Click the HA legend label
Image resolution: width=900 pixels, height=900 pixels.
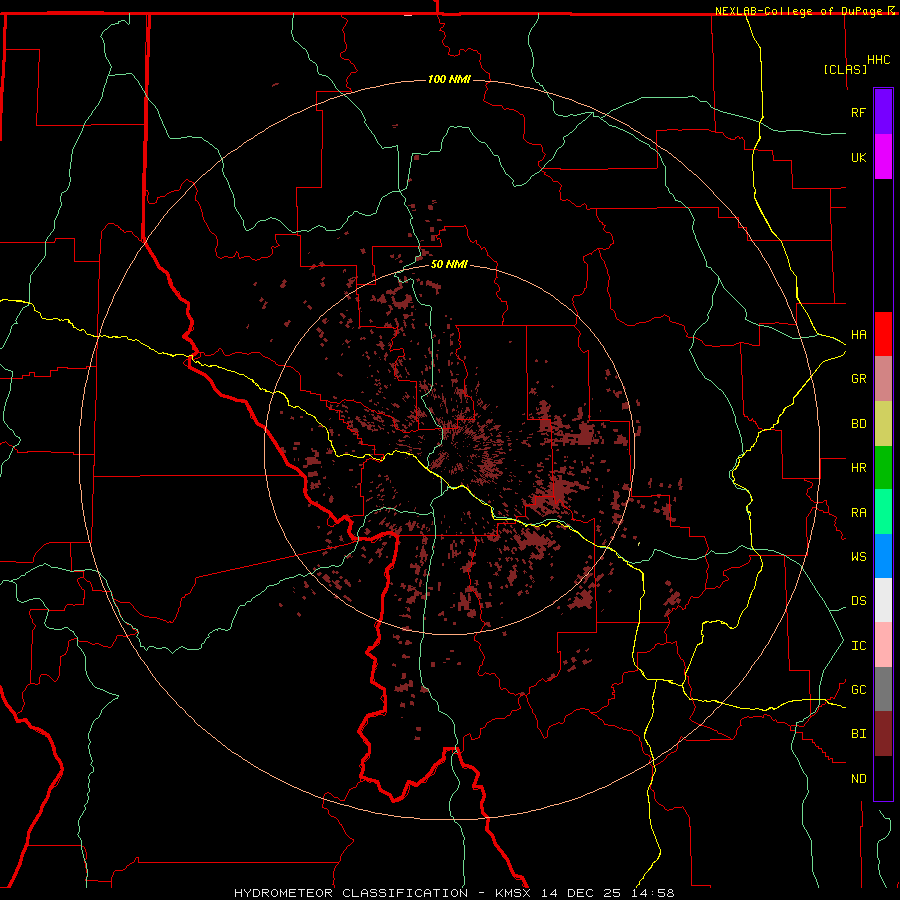(859, 334)
